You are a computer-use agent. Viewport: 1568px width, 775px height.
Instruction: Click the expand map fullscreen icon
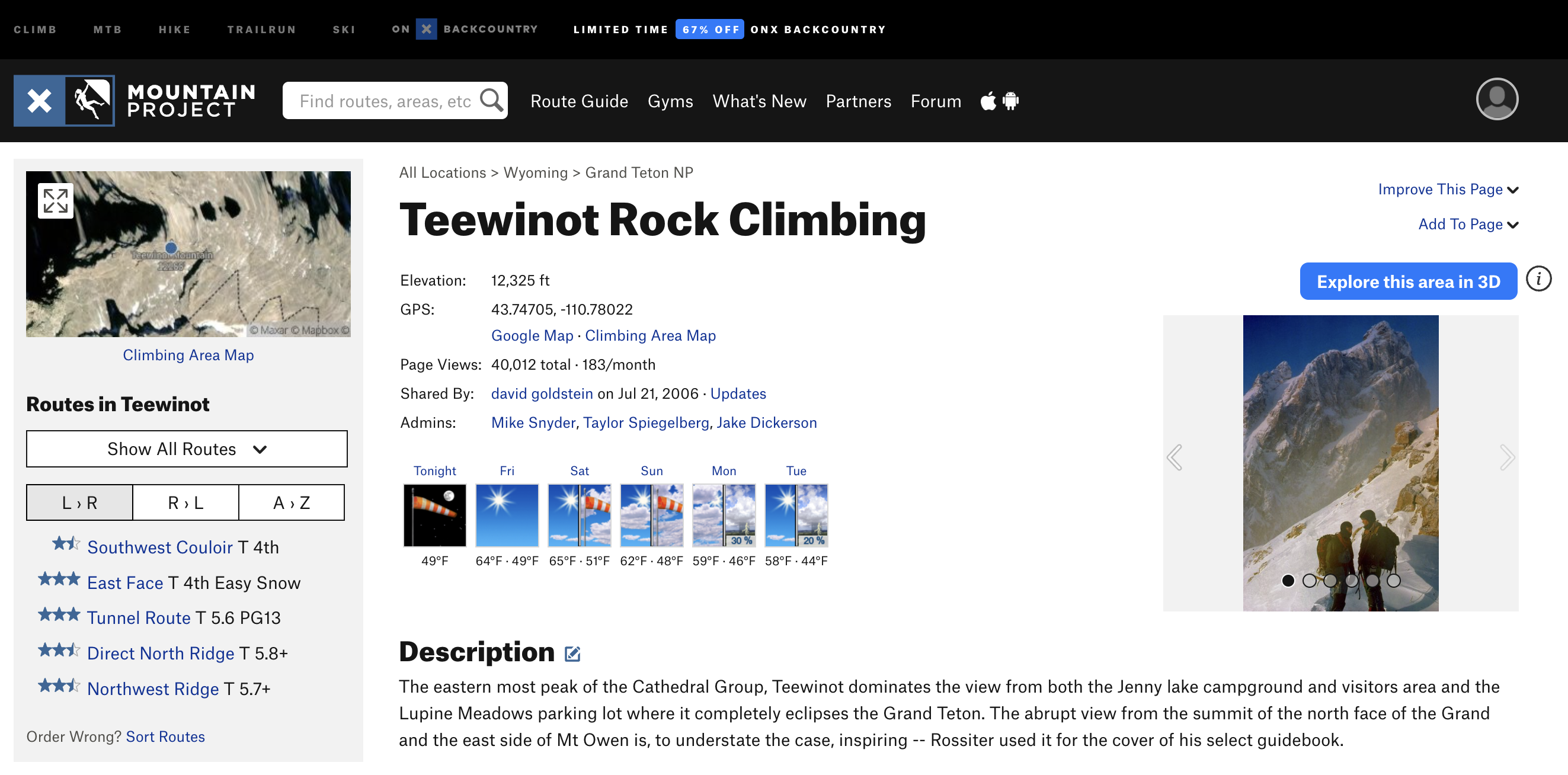pyautogui.click(x=55, y=200)
